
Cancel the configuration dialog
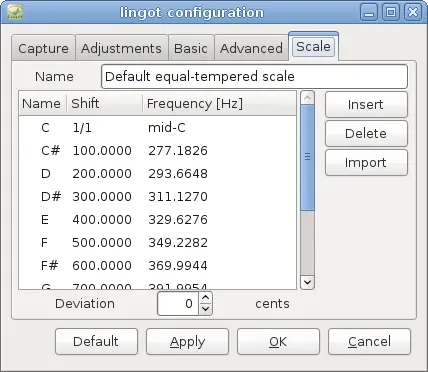coord(369,342)
